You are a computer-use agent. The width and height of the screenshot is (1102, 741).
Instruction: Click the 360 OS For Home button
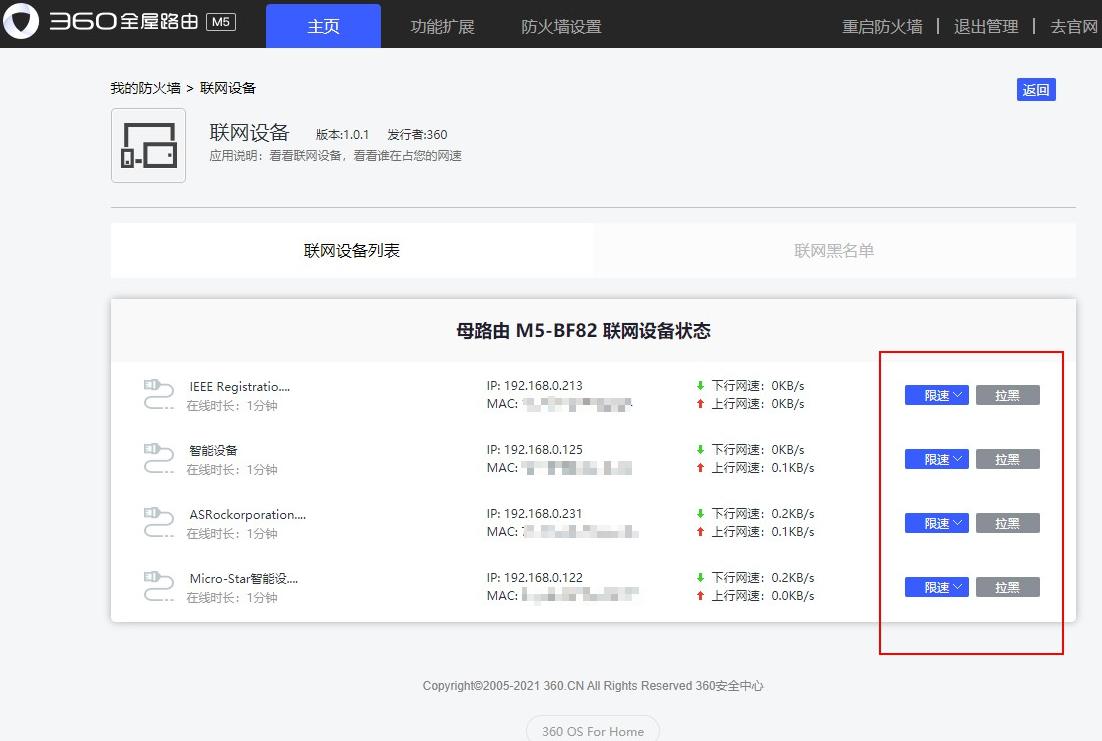click(592, 731)
